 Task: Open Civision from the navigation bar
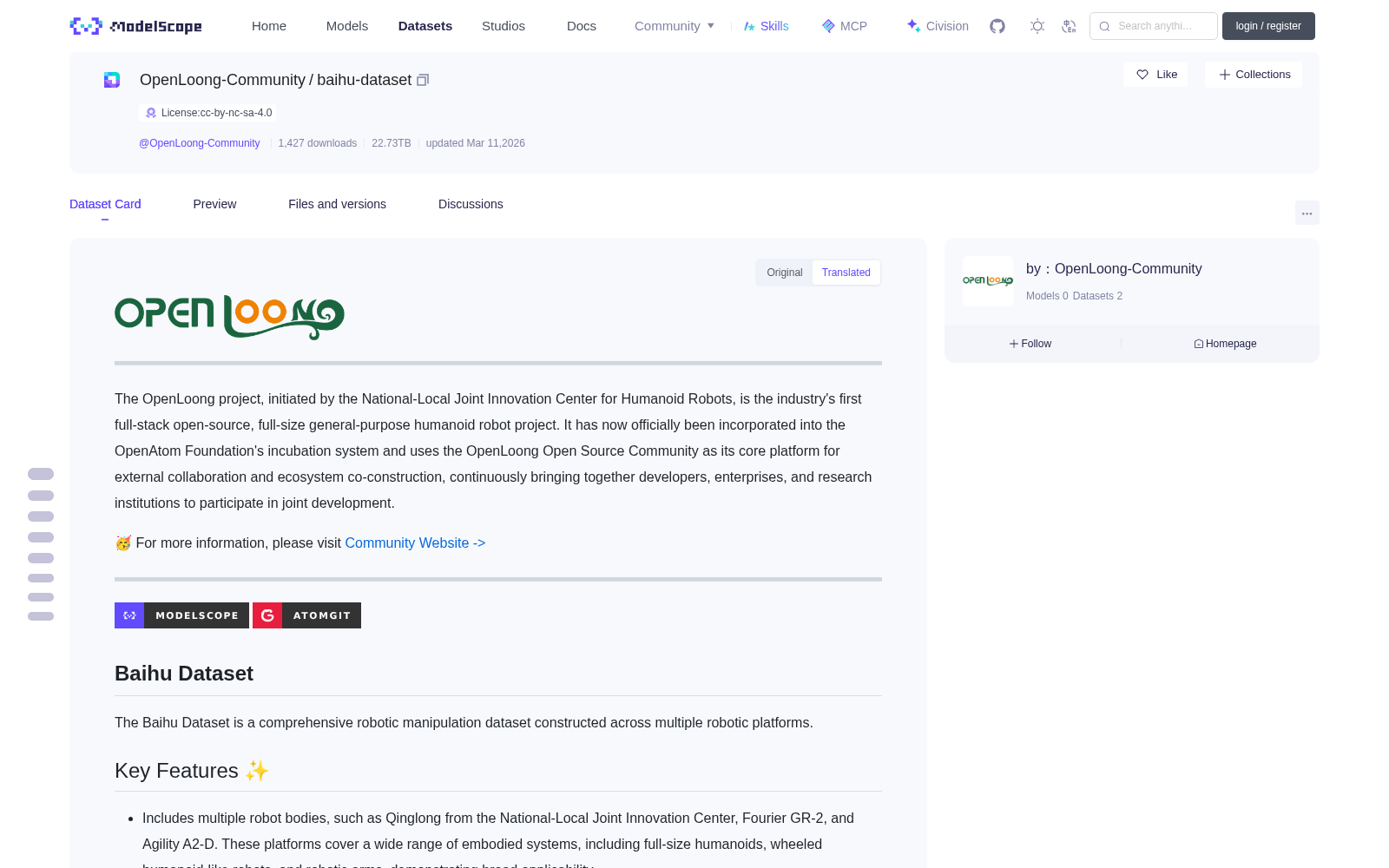coord(937,26)
